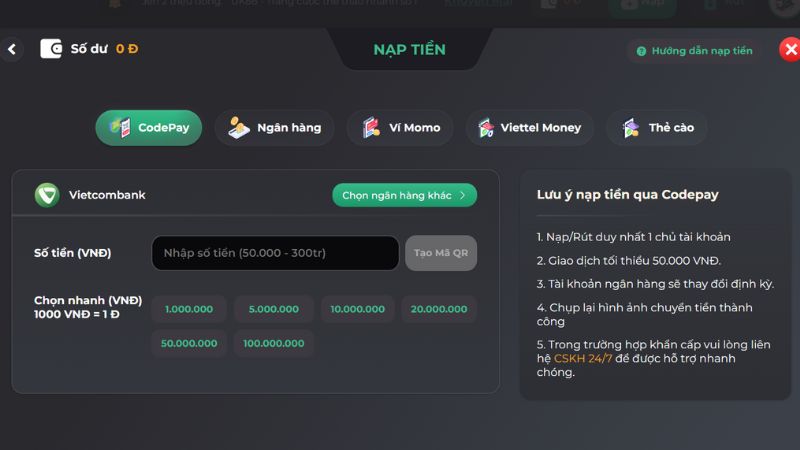Click the Ví Momo wallet icon

[x=371, y=128]
